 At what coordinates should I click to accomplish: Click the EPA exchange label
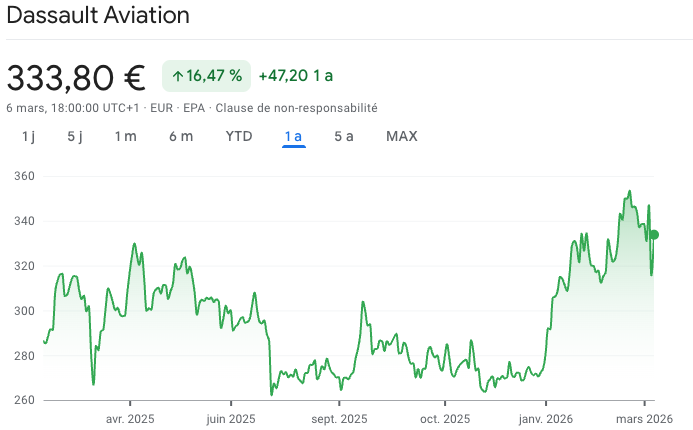click(194, 108)
